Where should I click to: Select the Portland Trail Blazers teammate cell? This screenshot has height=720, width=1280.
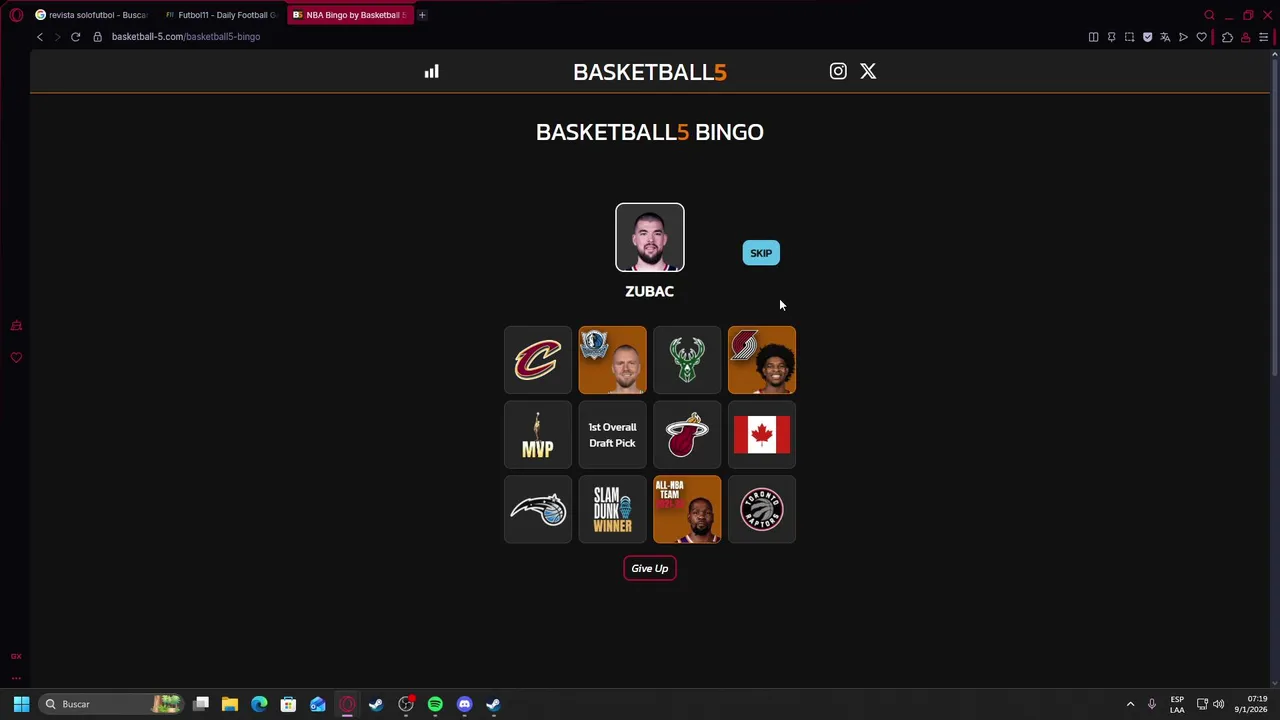762,360
